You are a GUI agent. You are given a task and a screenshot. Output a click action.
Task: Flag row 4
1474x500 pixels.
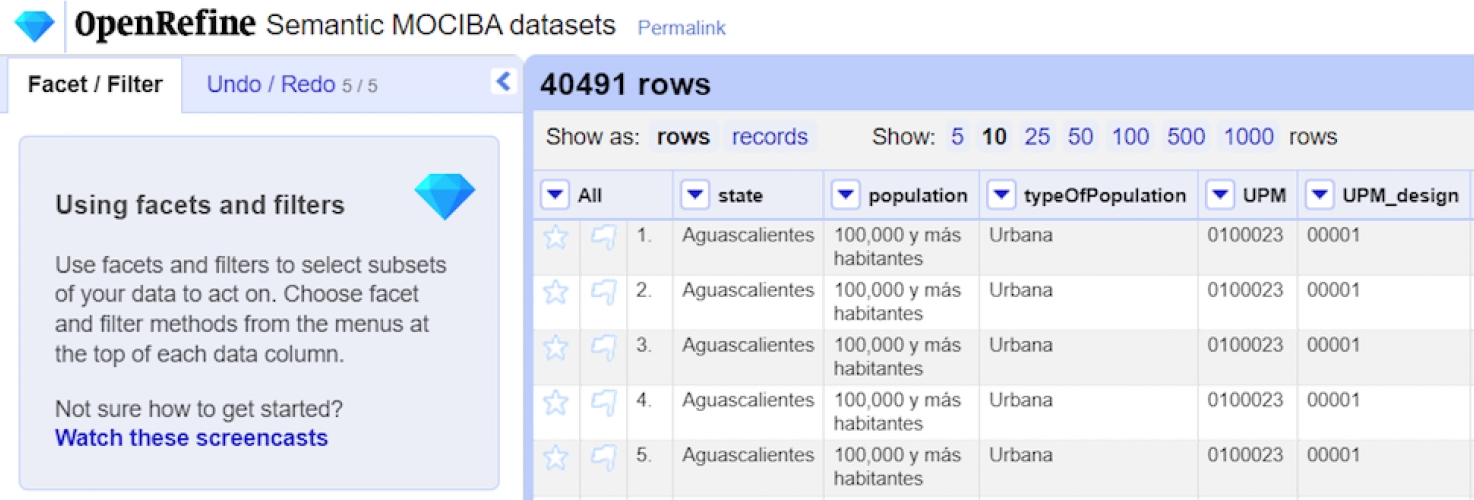click(603, 402)
